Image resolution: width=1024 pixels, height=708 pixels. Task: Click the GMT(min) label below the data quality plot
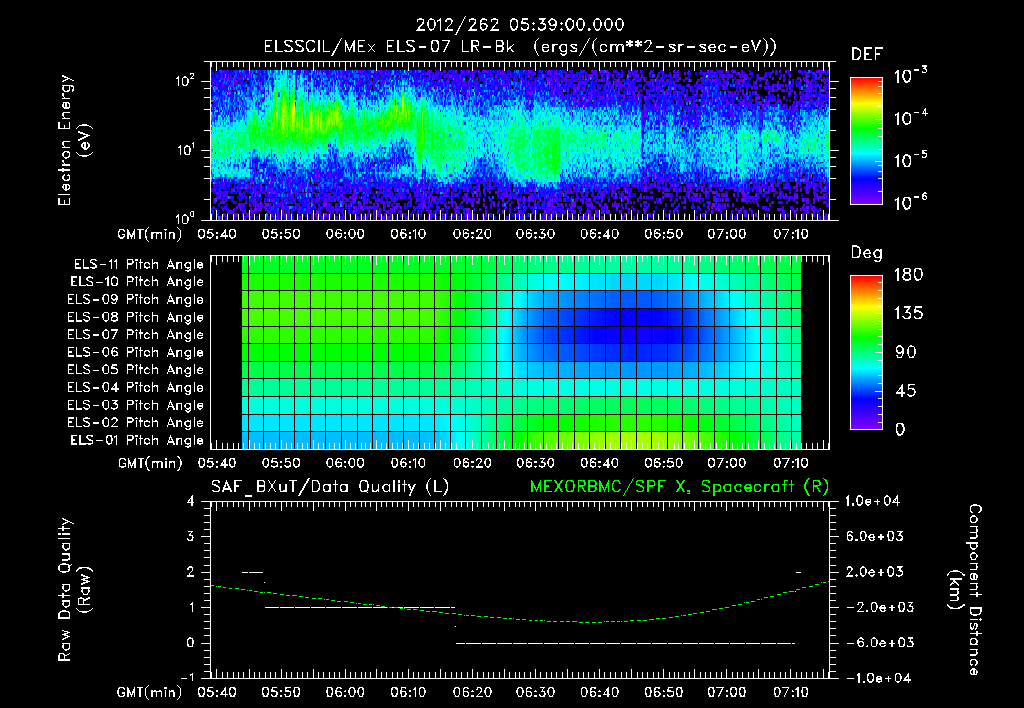(150, 693)
